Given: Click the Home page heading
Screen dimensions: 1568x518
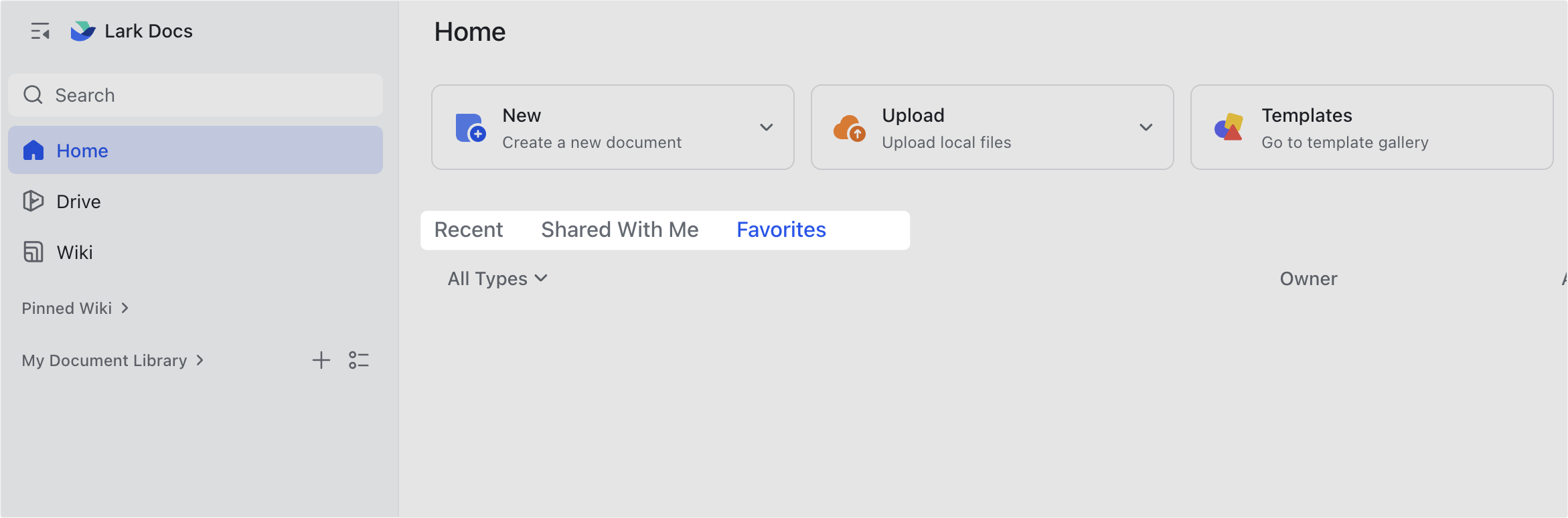Looking at the screenshot, I should (x=470, y=32).
